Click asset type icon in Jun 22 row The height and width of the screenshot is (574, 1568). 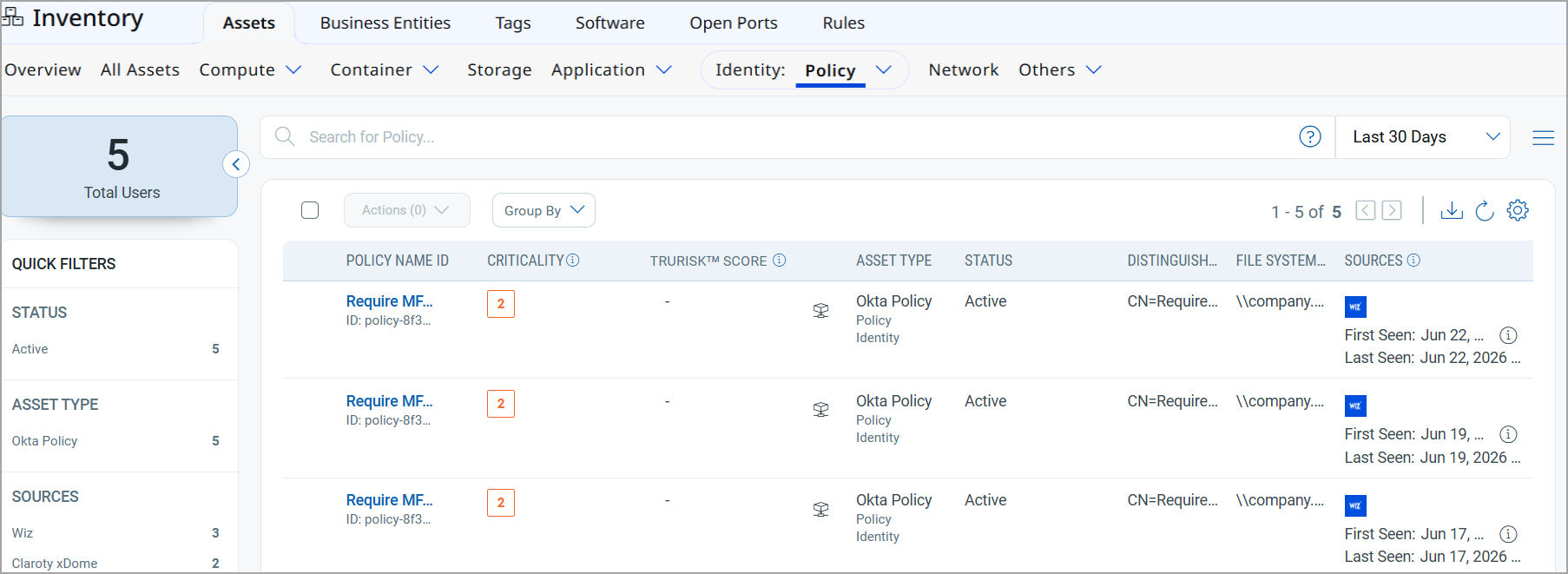(820, 310)
